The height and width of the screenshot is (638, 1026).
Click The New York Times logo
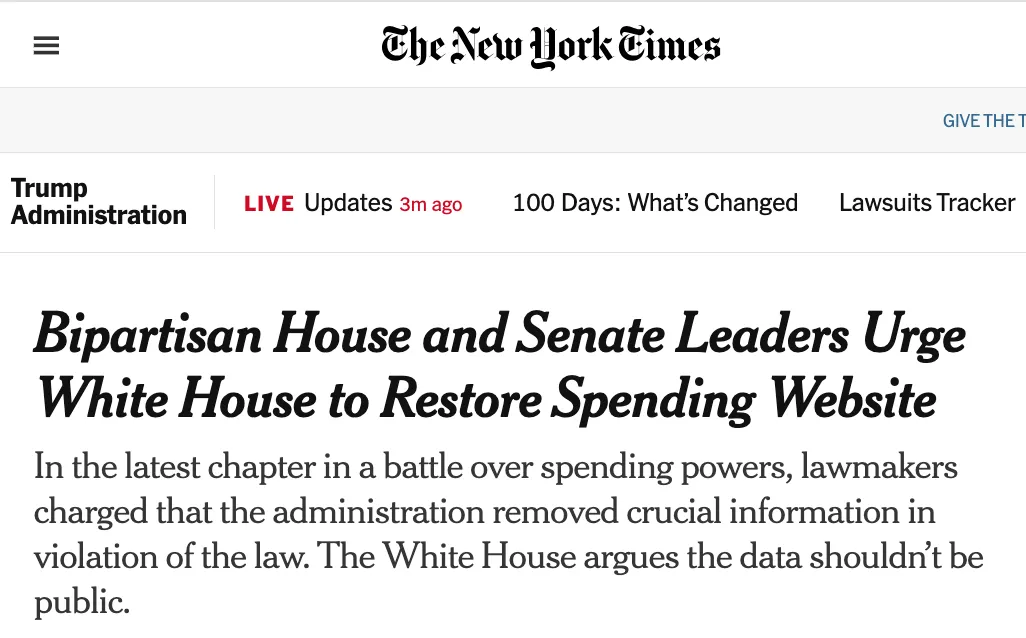[x=550, y=46]
